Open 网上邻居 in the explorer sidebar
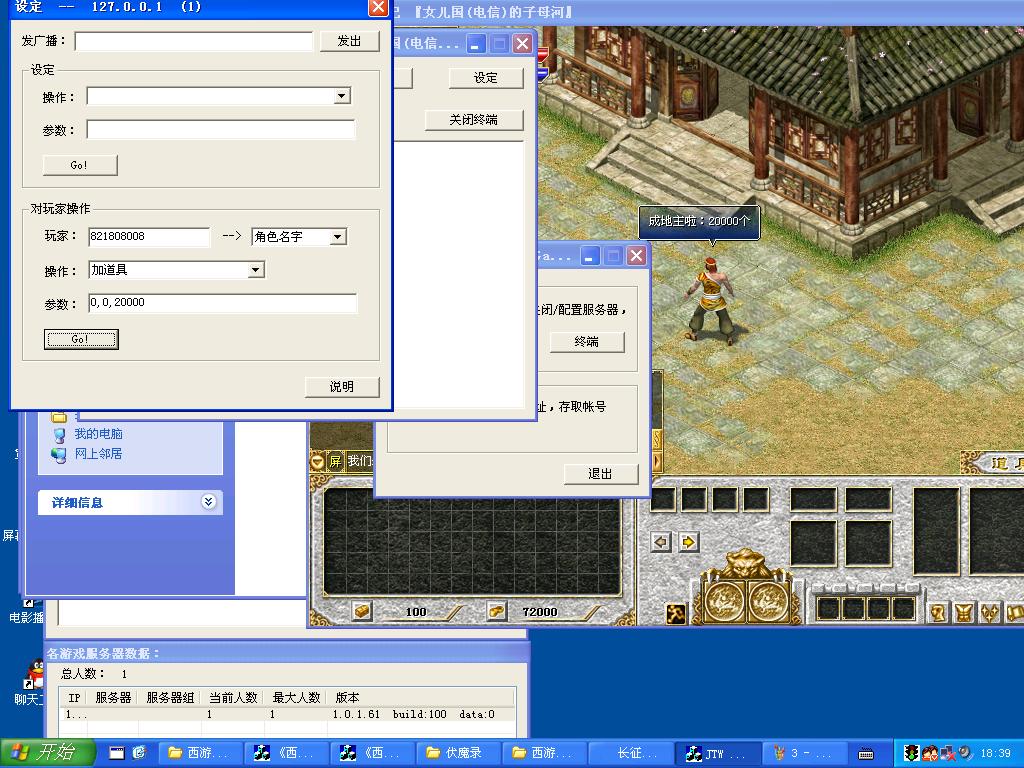 click(98, 453)
